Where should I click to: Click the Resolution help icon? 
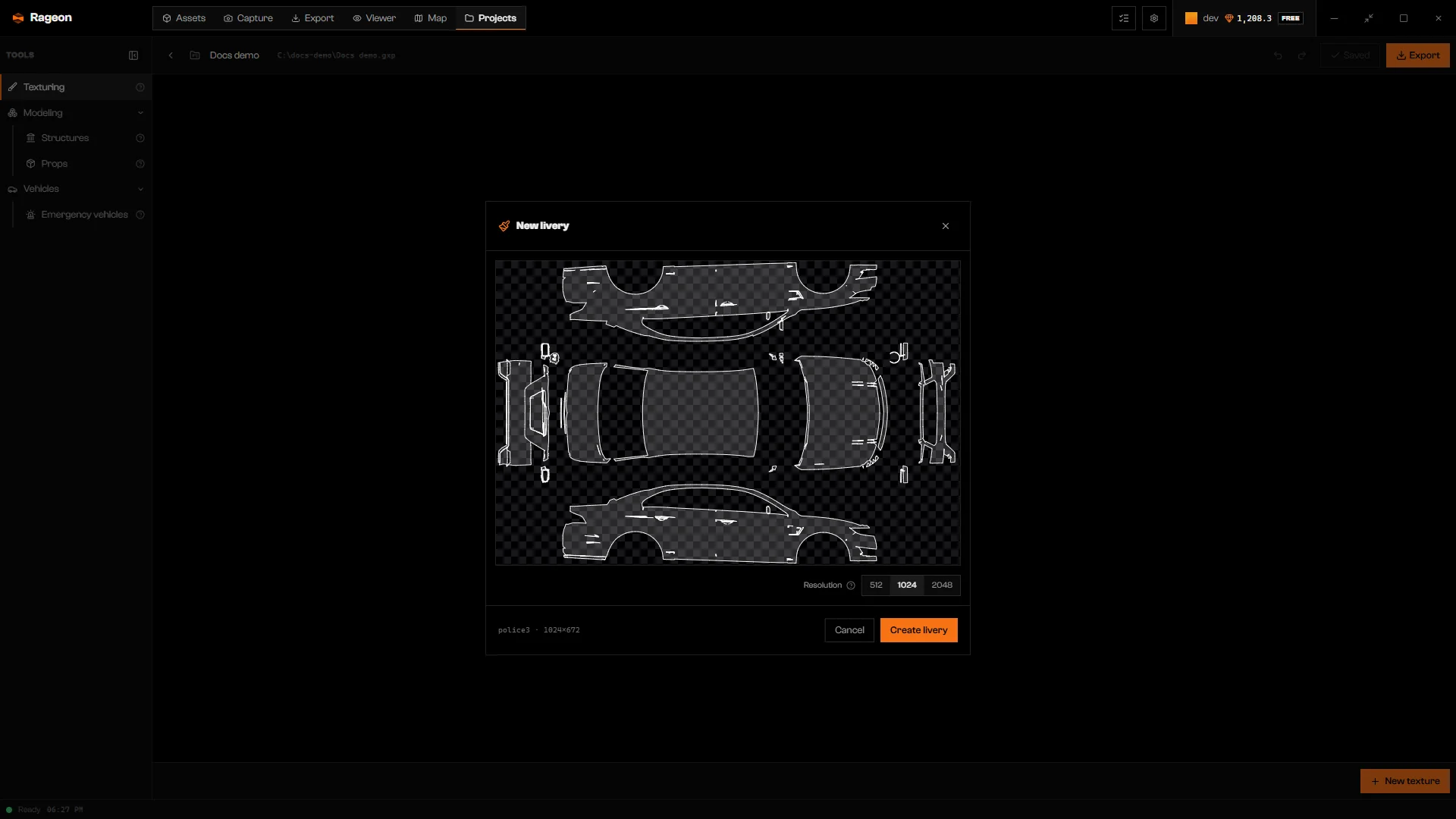(851, 585)
